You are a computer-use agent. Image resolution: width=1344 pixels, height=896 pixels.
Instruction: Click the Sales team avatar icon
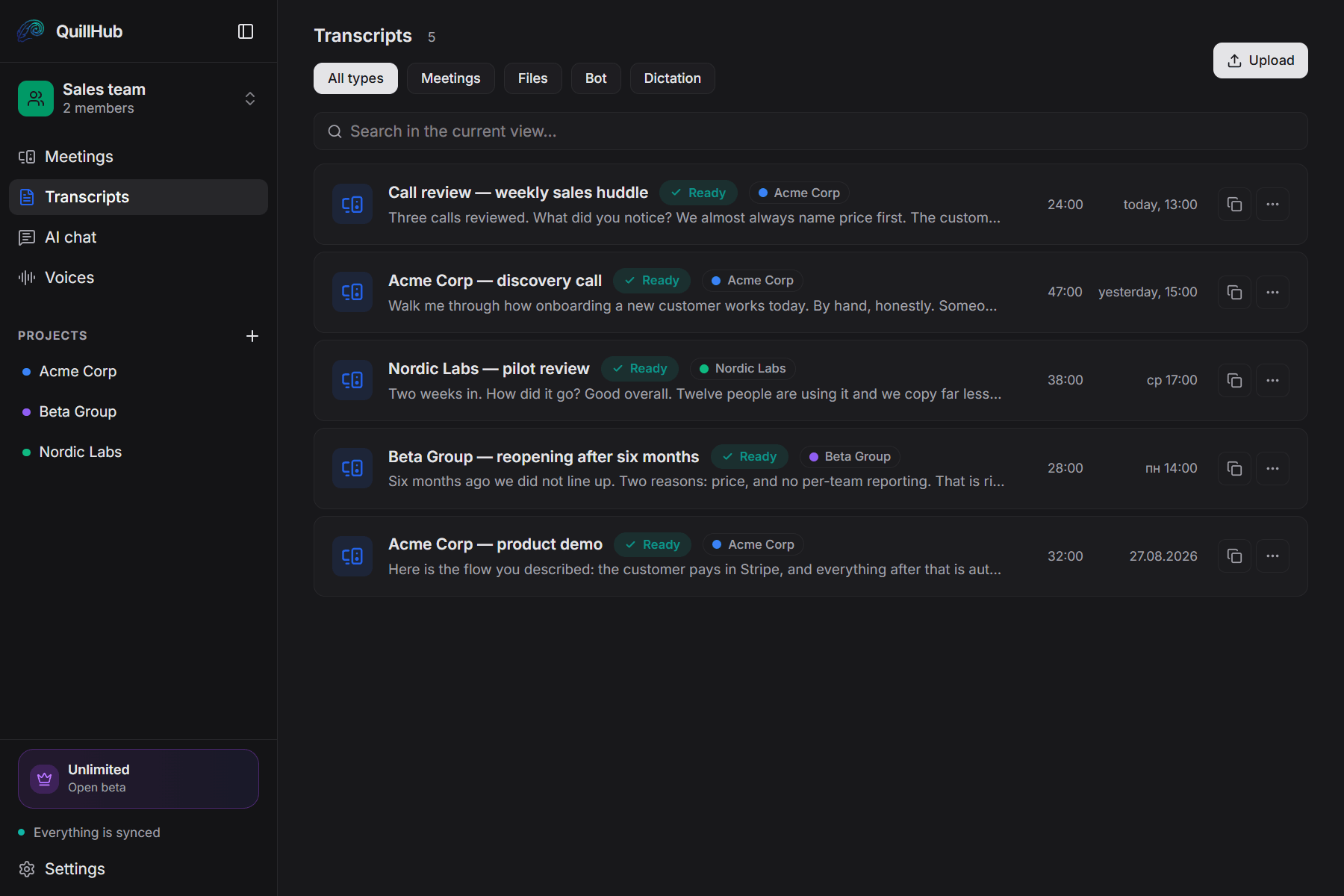point(36,99)
